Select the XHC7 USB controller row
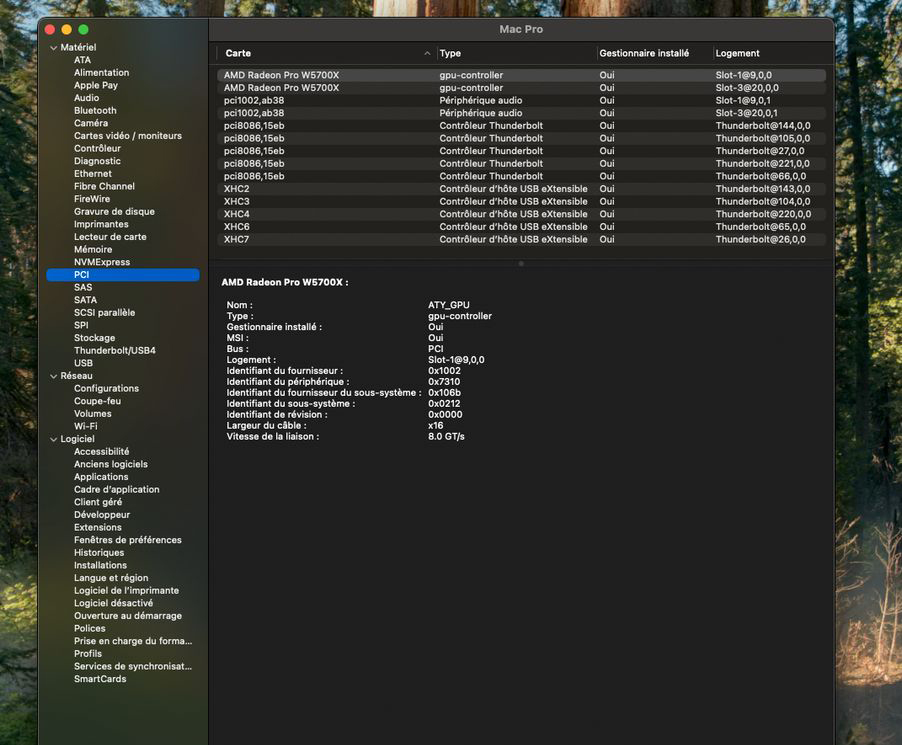The image size is (902, 745). (521, 240)
